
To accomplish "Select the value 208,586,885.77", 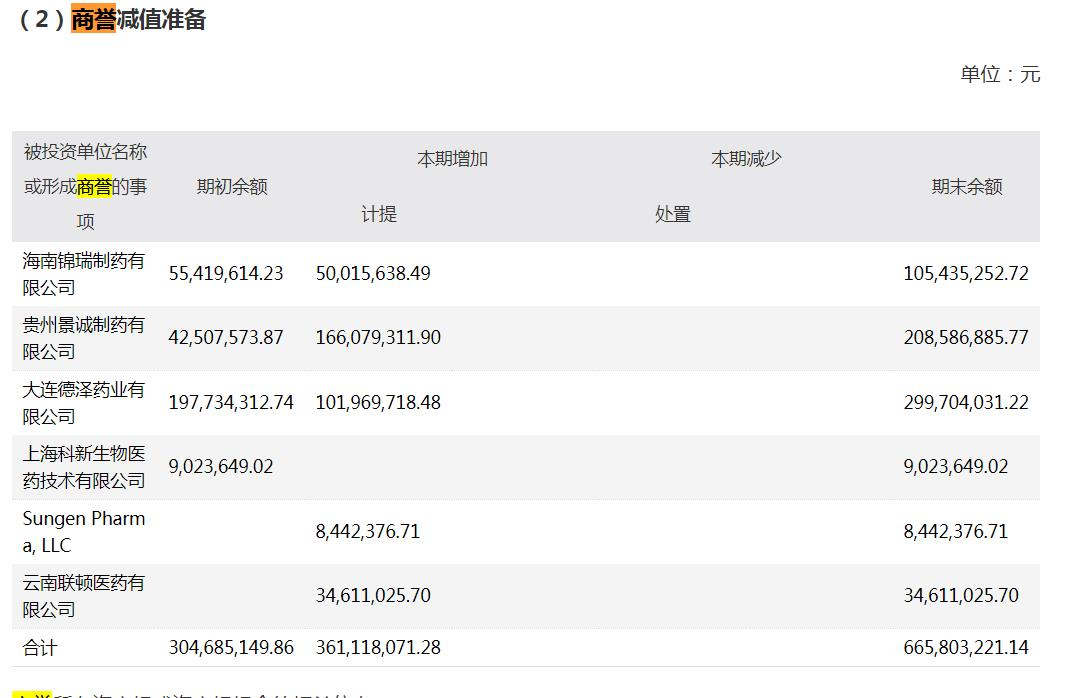I will click(966, 338).
